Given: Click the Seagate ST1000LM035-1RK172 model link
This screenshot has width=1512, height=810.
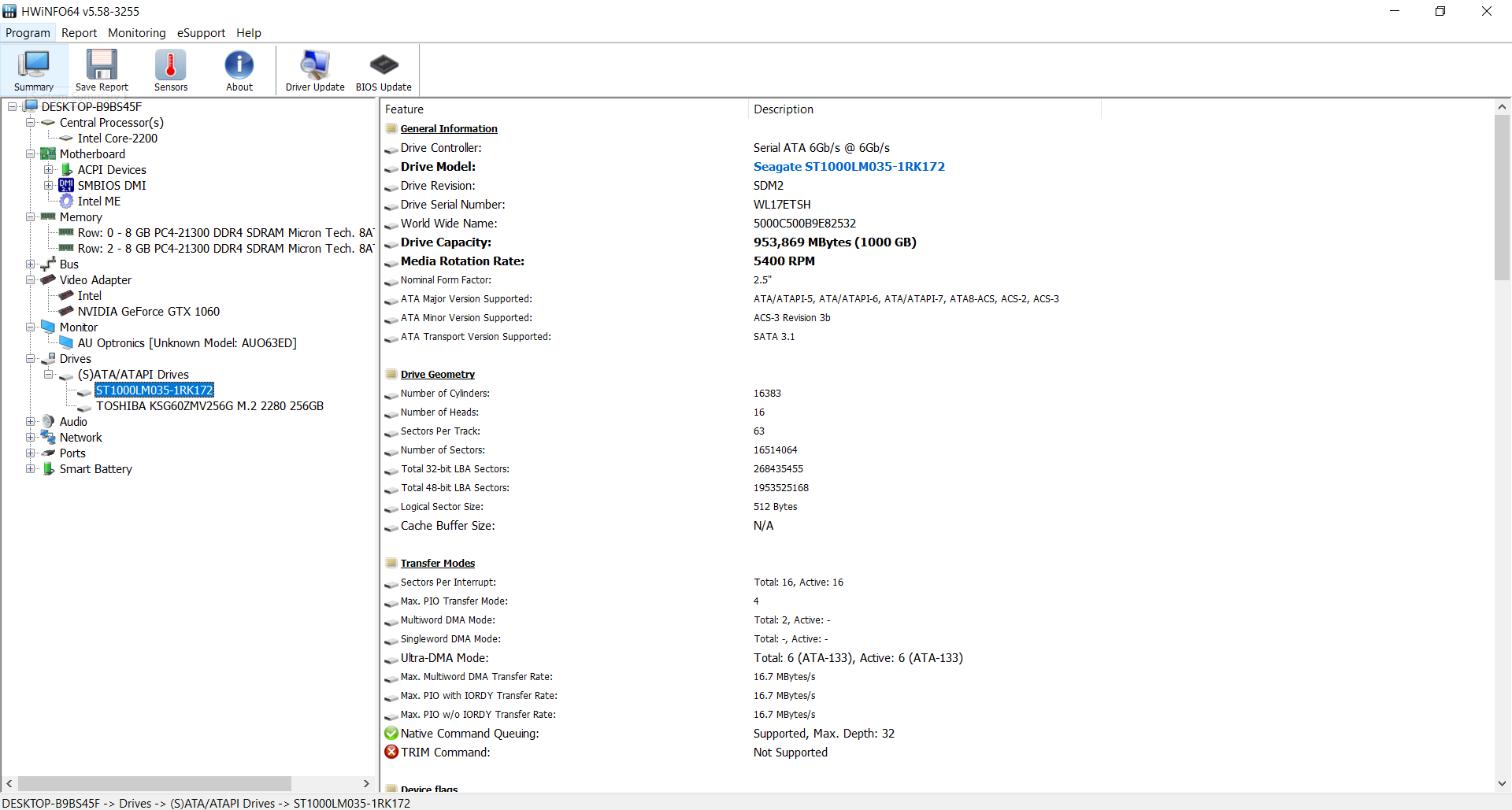Looking at the screenshot, I should tap(849, 166).
